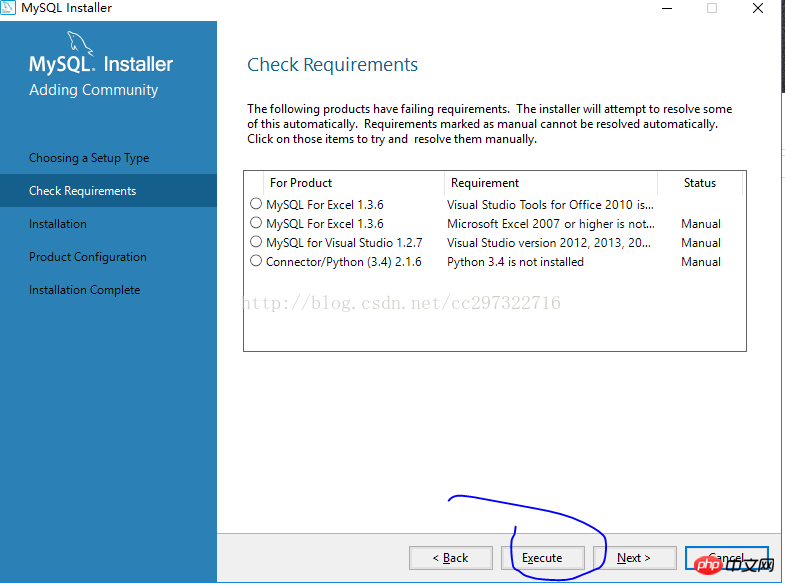Minimize the MySQL Installer window
This screenshot has width=785, height=585.
(x=667, y=8)
